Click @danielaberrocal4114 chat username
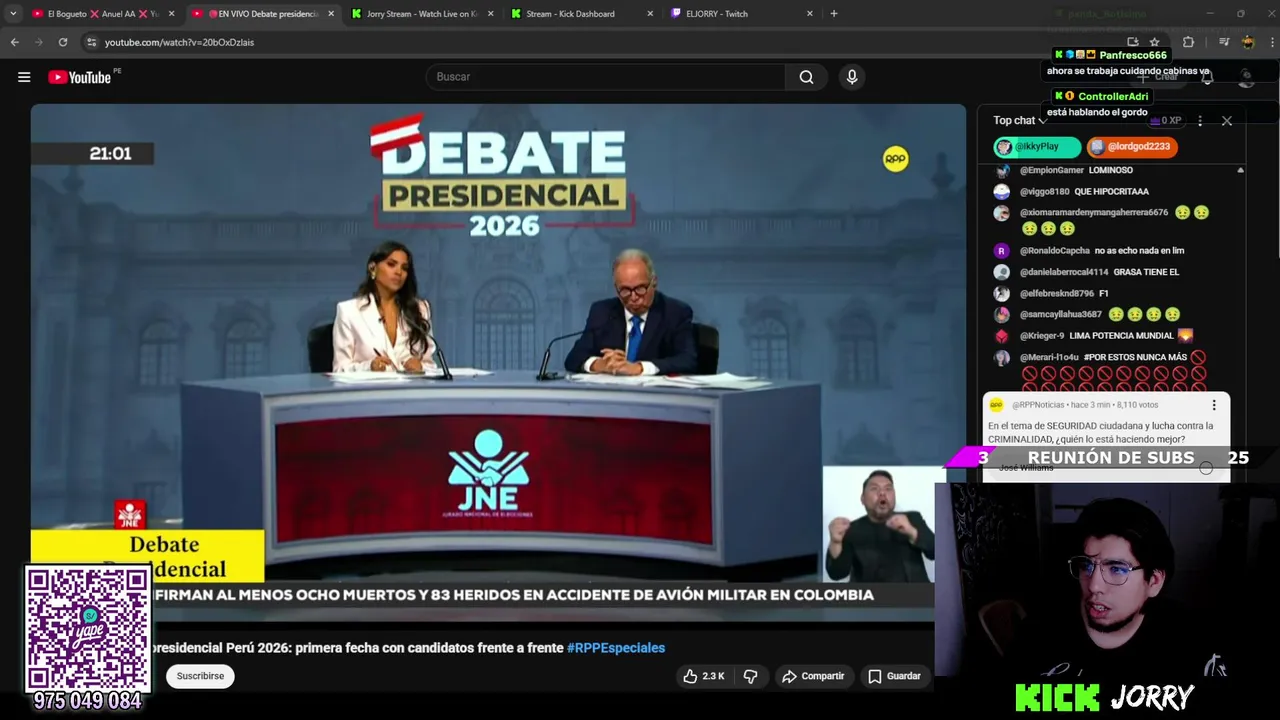 1064,272
